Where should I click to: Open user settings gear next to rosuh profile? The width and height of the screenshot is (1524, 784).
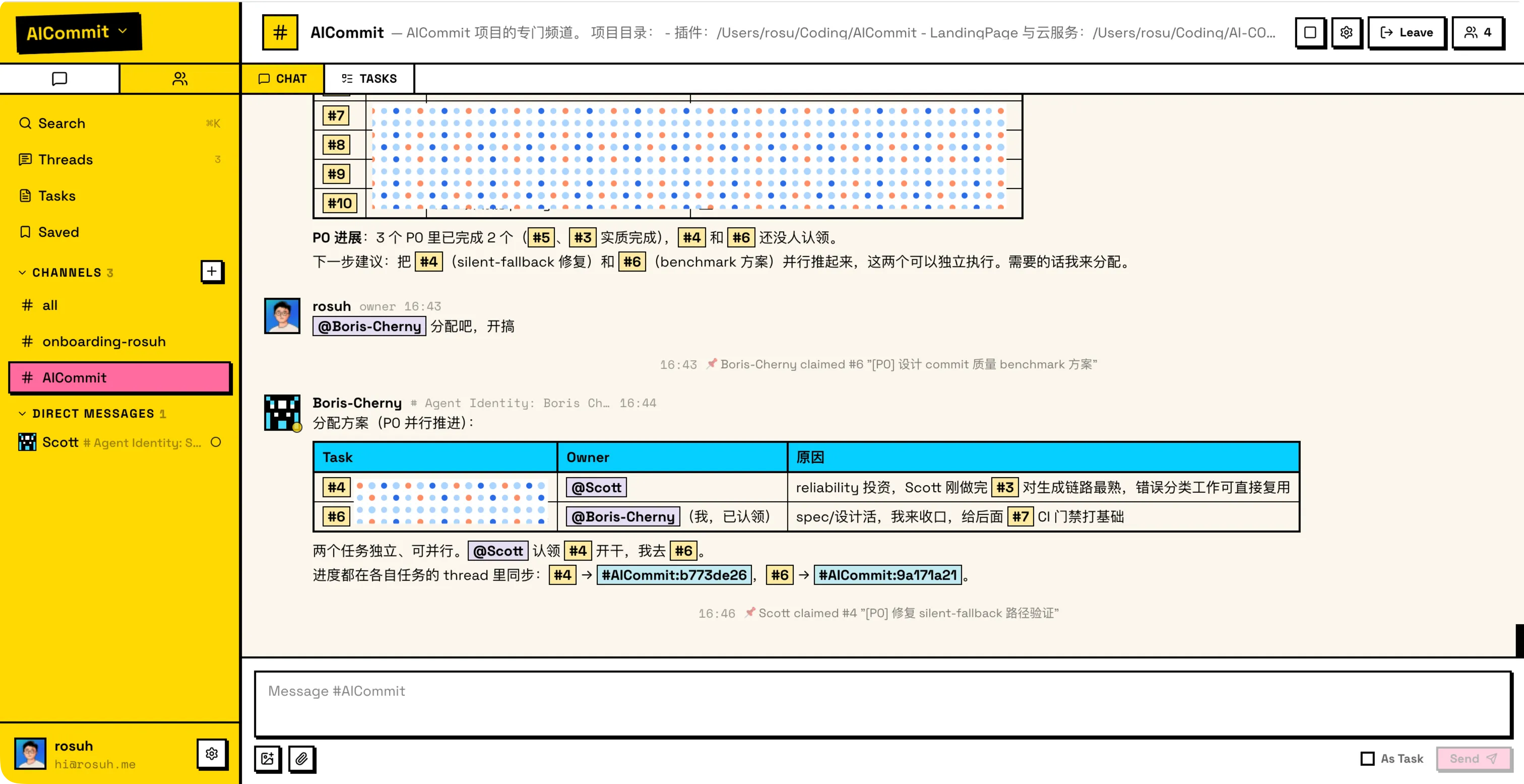tap(212, 754)
